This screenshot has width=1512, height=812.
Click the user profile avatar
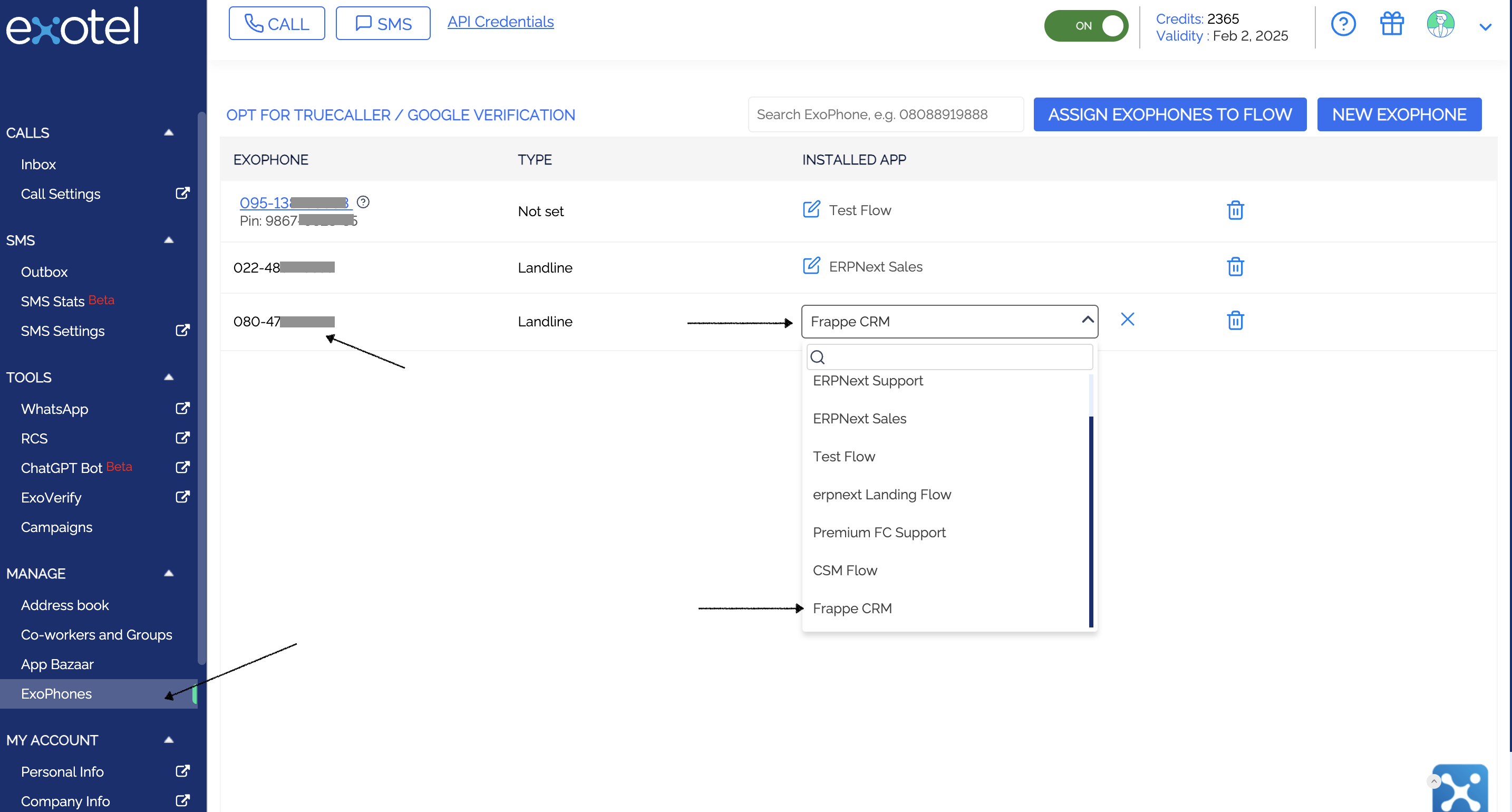pos(1440,25)
